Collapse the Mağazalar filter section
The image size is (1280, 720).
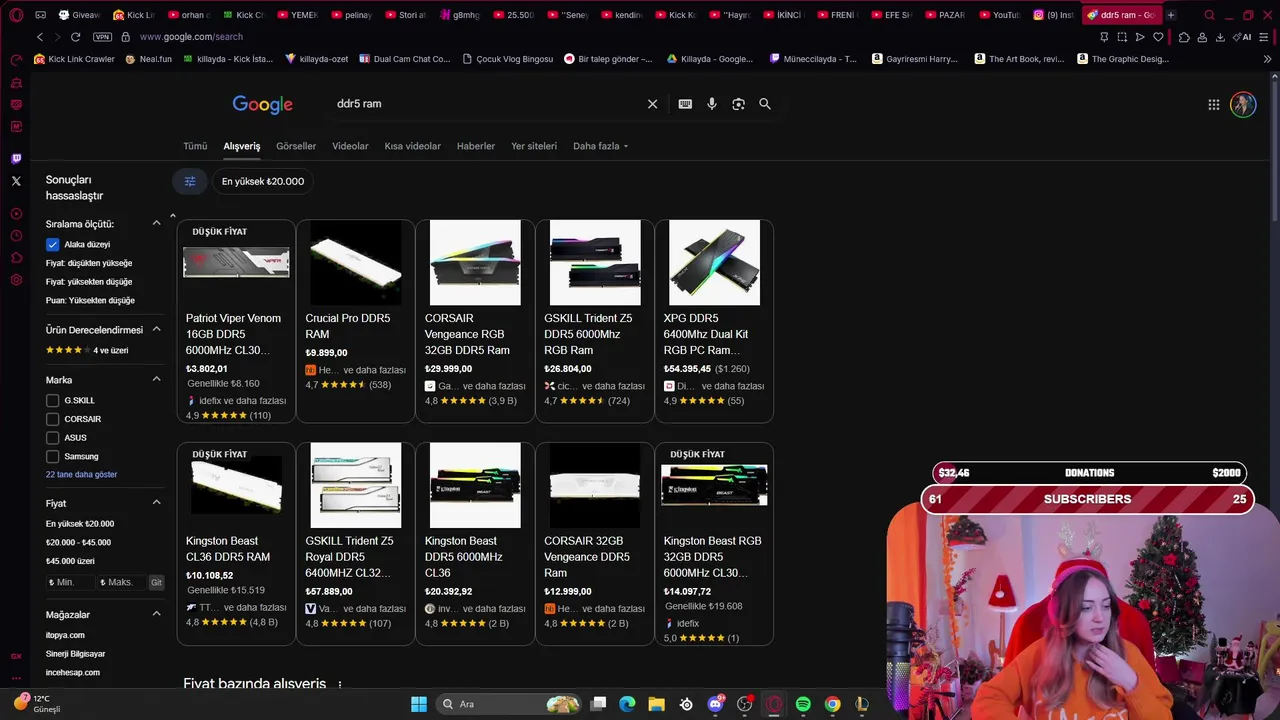point(156,614)
